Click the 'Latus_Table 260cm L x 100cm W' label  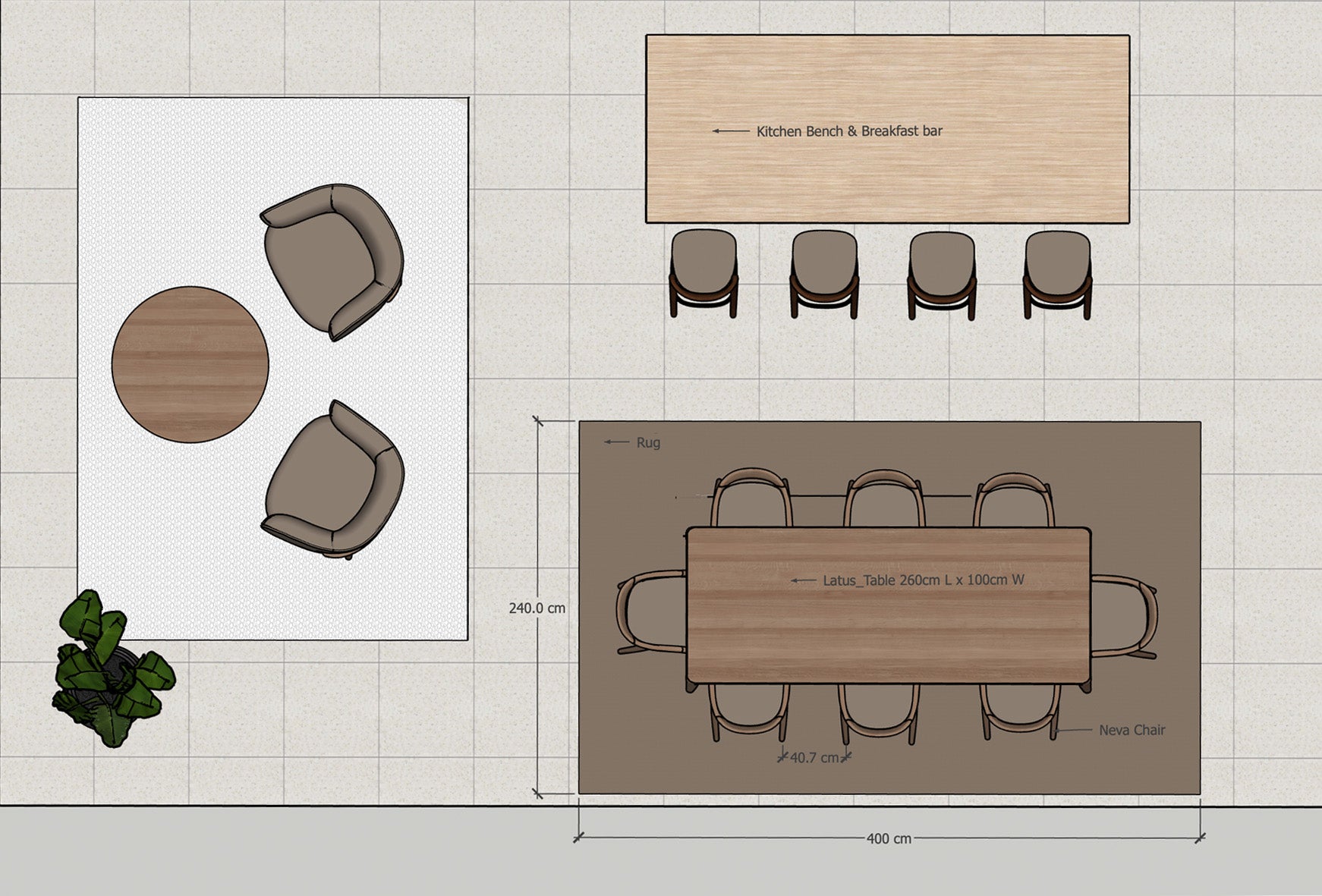click(924, 580)
